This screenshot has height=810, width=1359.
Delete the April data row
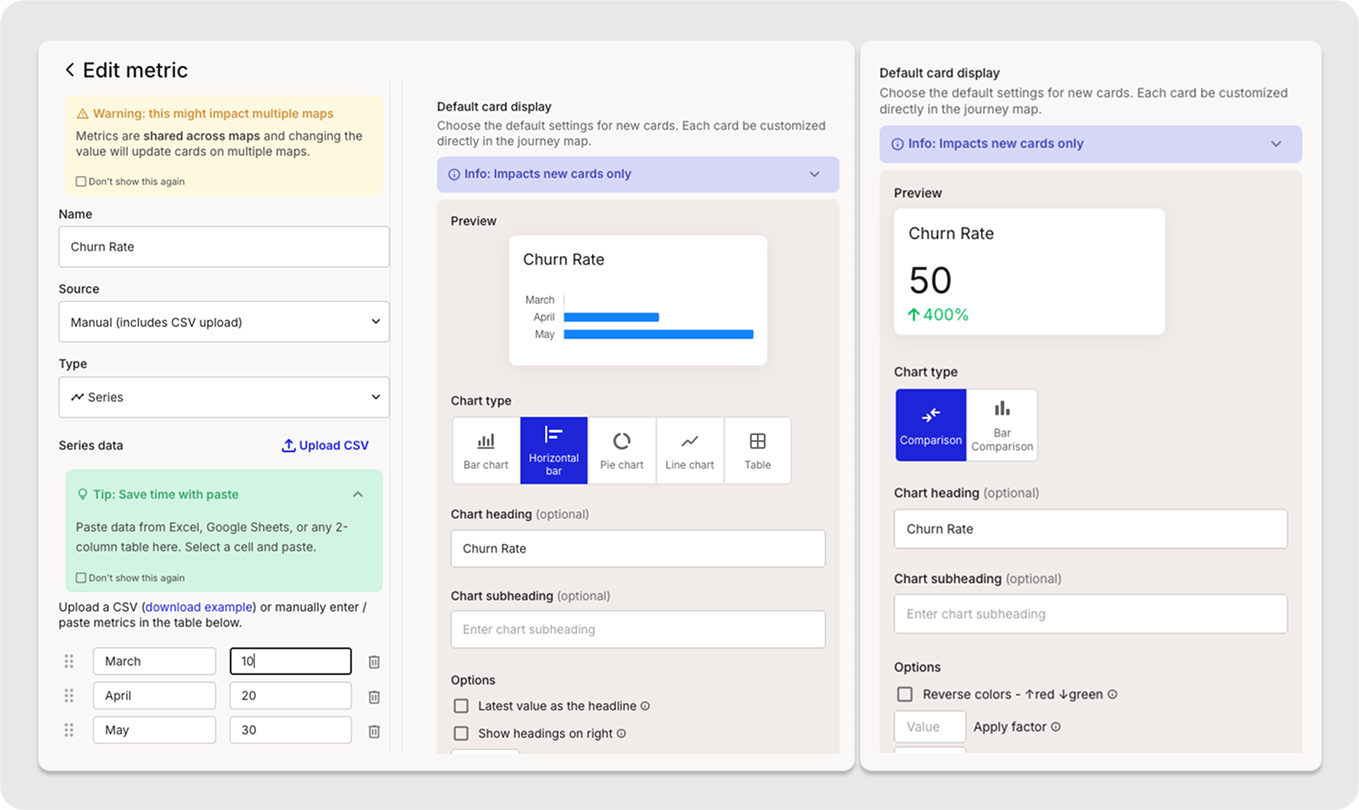[374, 697]
